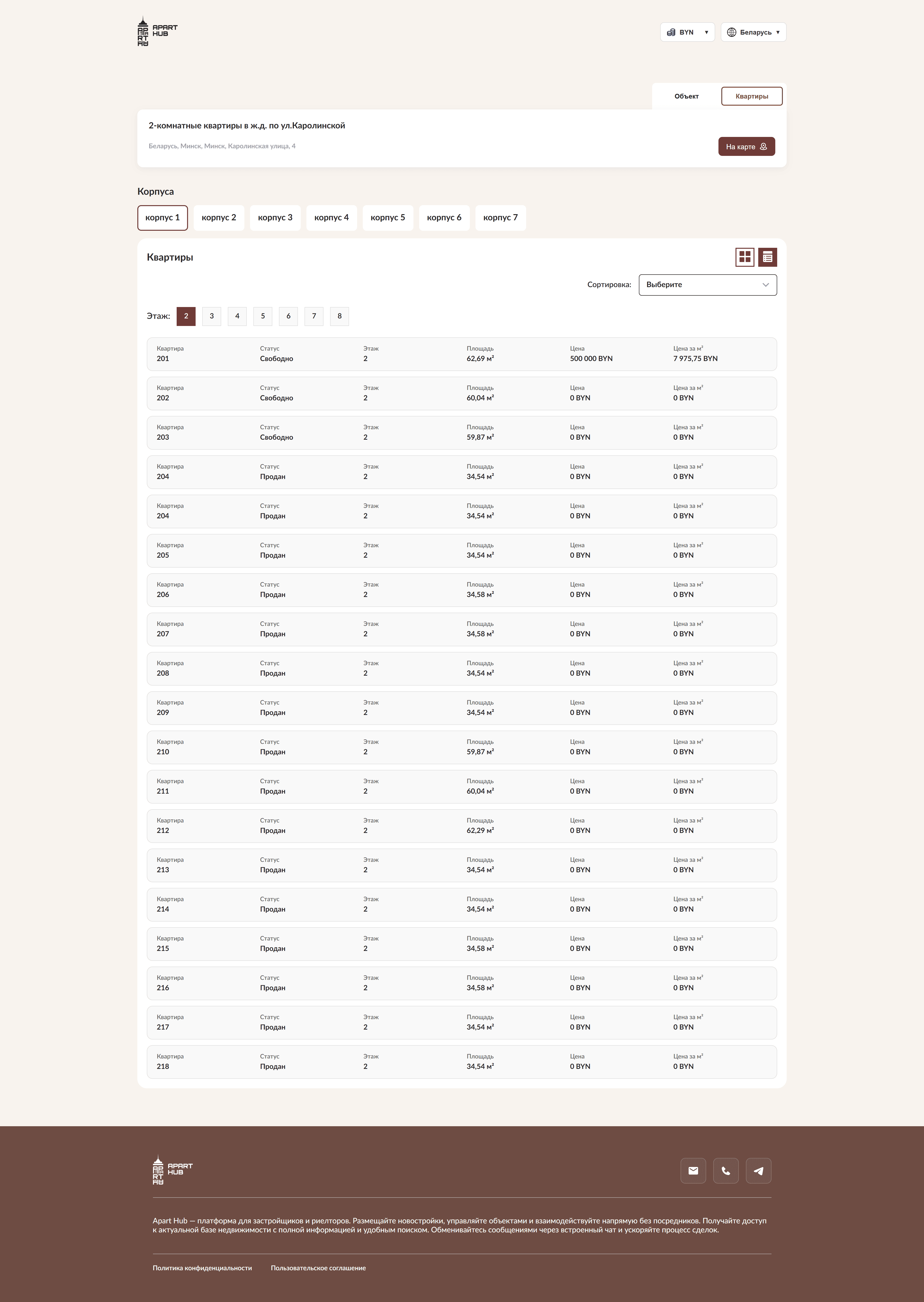Open Telegram via footer icon
This screenshot has width=924, height=1302.
pos(758,1171)
